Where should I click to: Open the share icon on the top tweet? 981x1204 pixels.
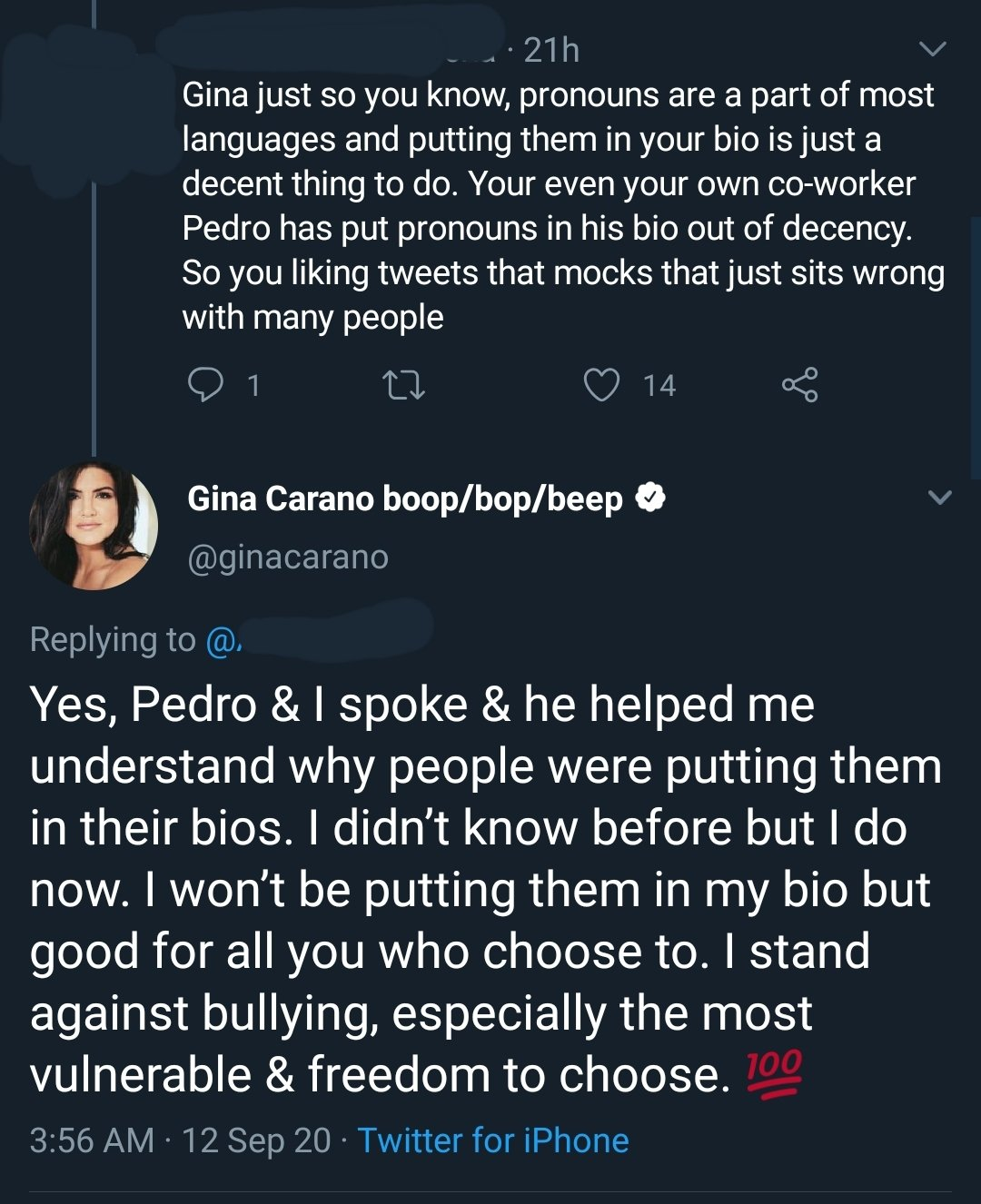[x=799, y=385]
